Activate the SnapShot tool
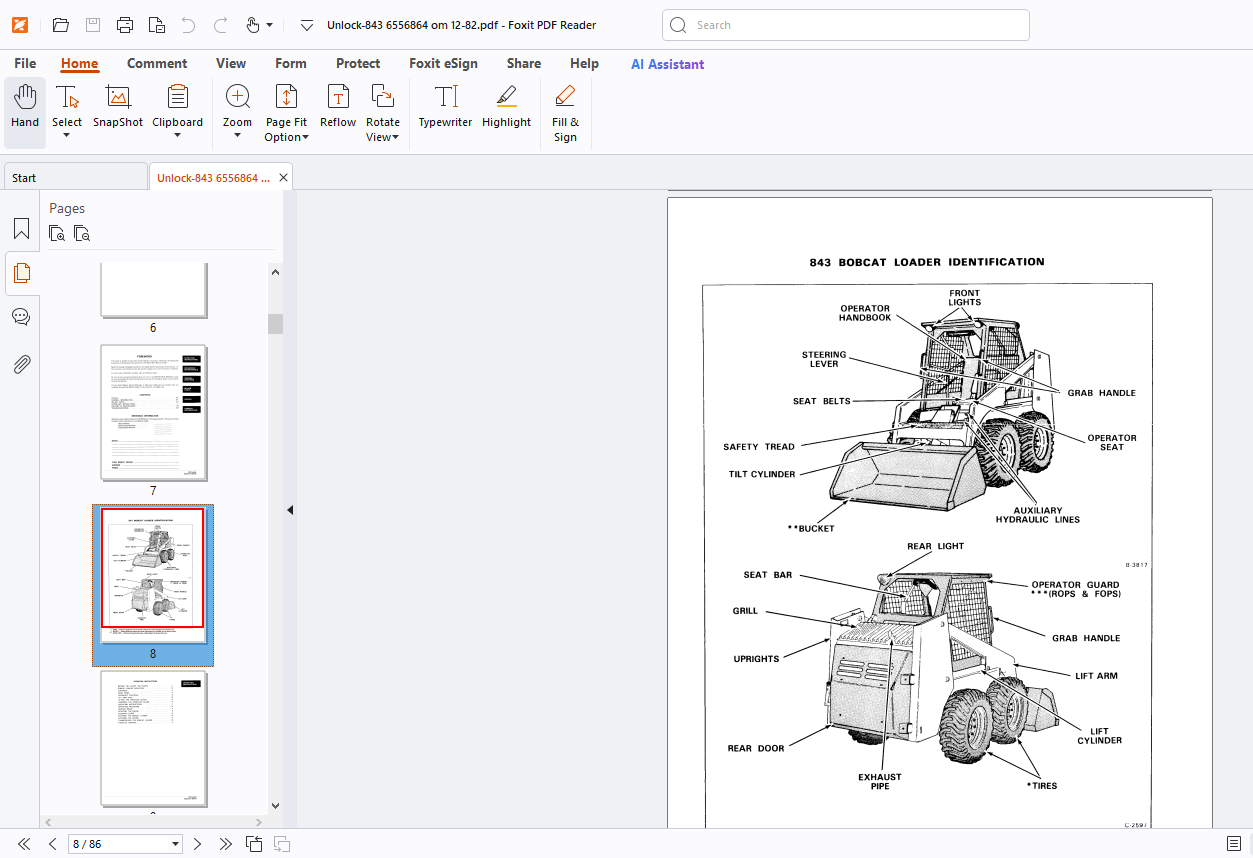This screenshot has height=858, width=1253. (x=118, y=107)
